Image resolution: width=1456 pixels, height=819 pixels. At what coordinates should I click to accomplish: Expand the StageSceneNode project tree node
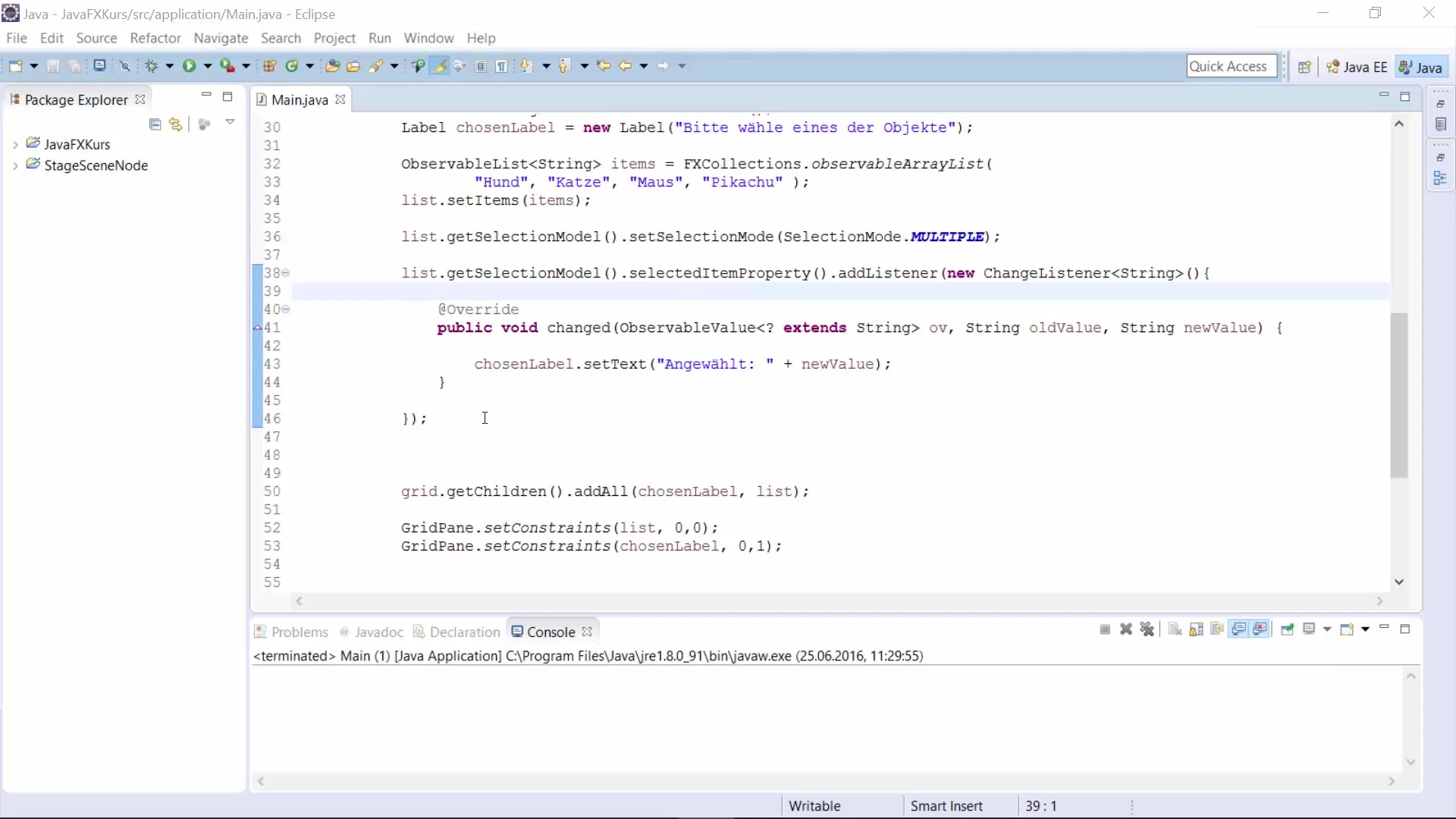15,165
